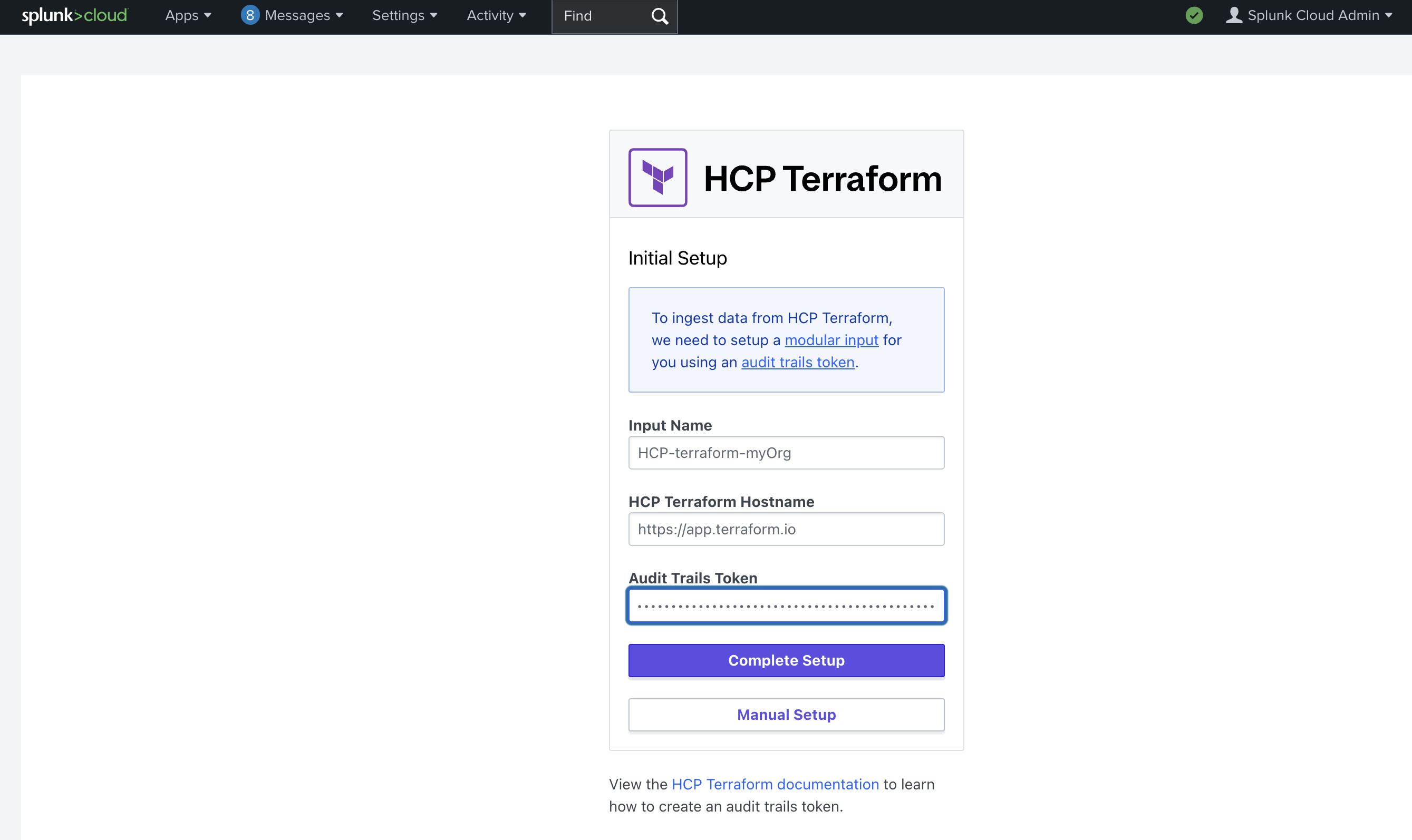
Task: Click the search magnifier icon
Action: tap(659, 16)
